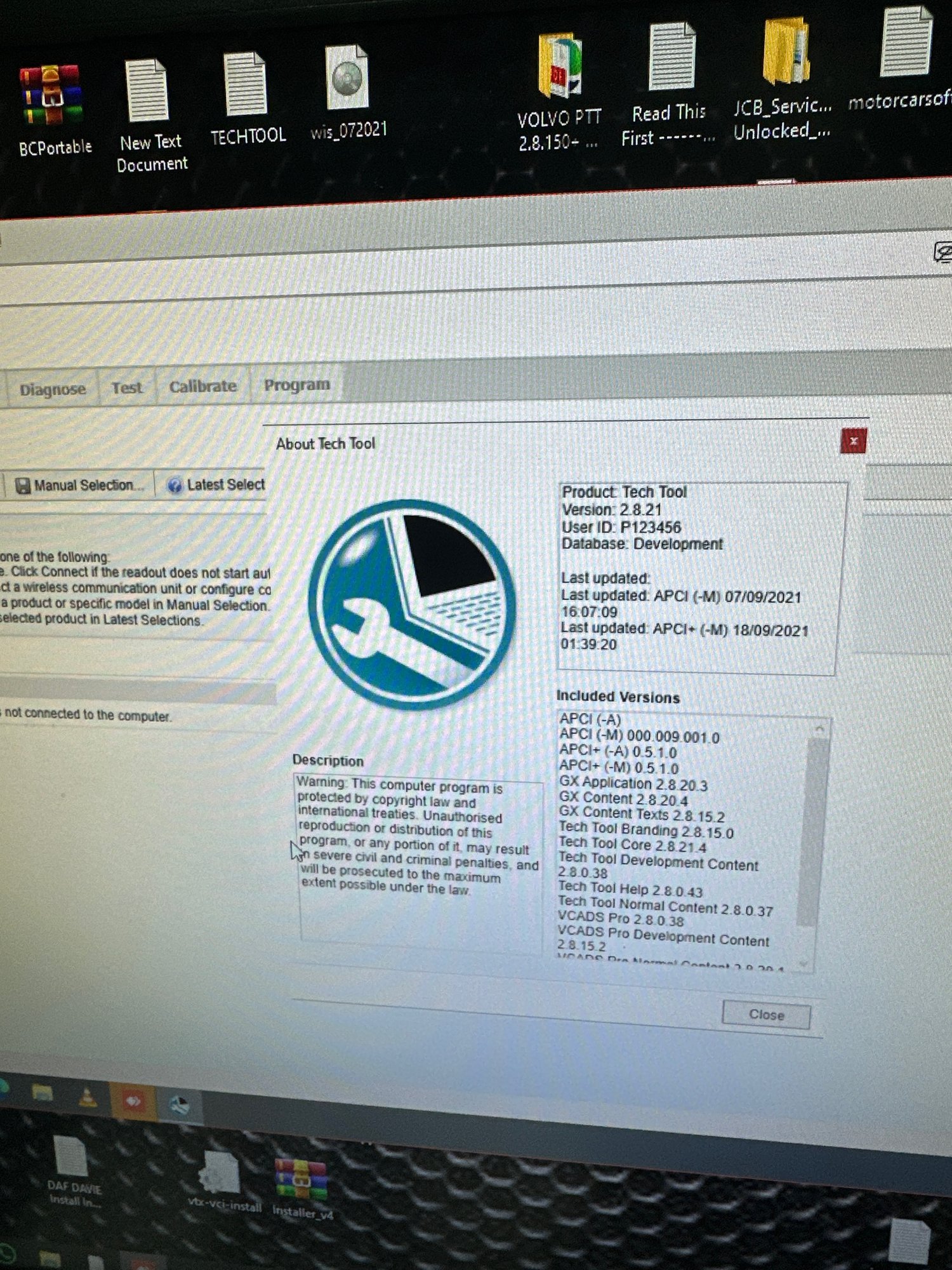Click the Tech Tool logo in About dialog
Viewport: 952px width, 1270px height.
[411, 604]
